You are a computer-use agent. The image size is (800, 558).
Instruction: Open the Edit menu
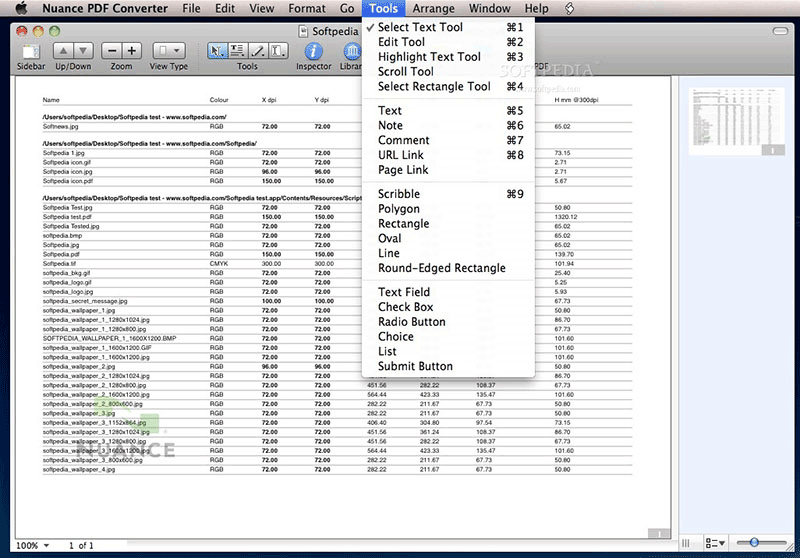coord(224,8)
